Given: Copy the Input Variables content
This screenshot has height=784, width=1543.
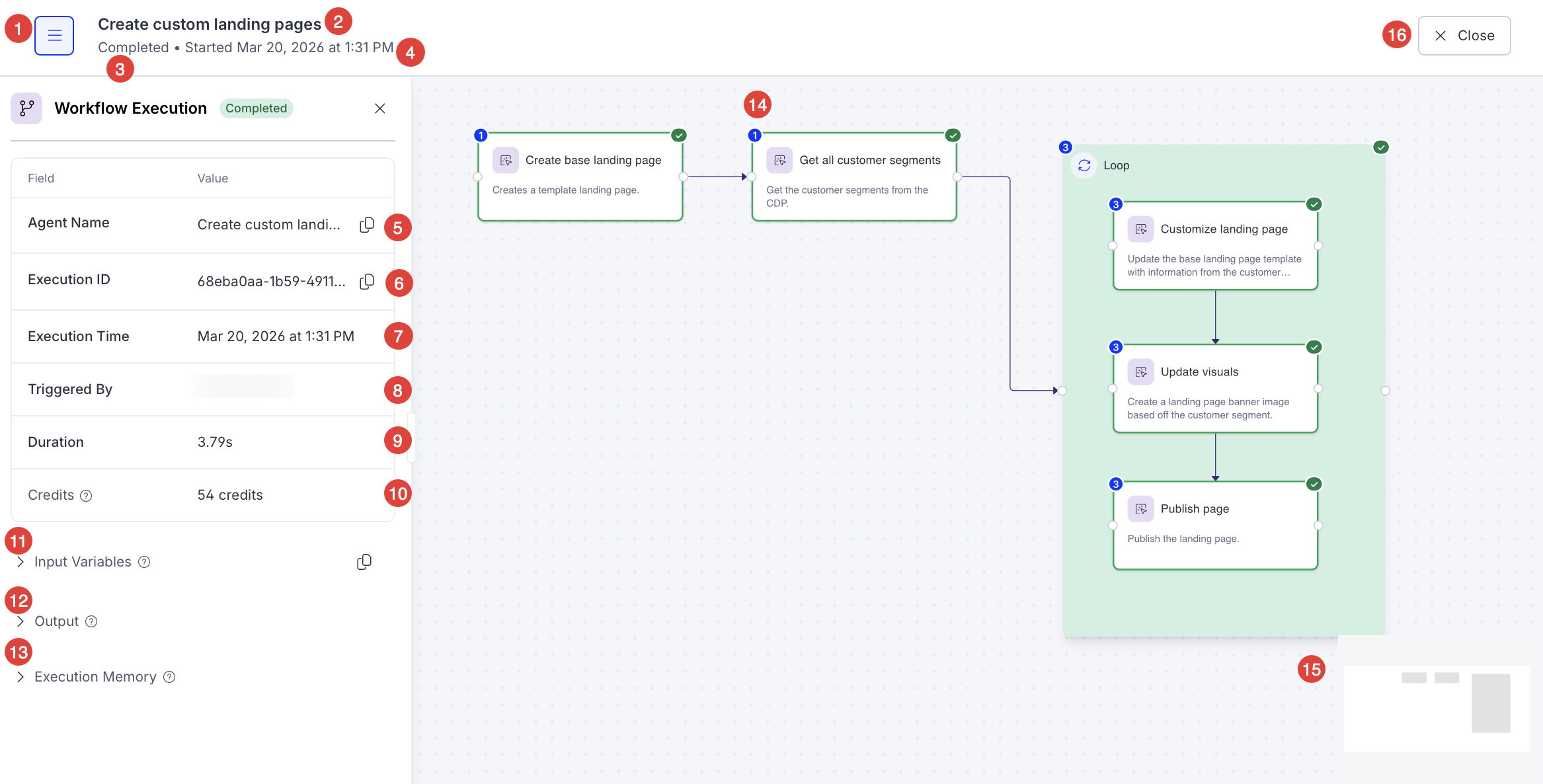Looking at the screenshot, I should click(x=364, y=561).
